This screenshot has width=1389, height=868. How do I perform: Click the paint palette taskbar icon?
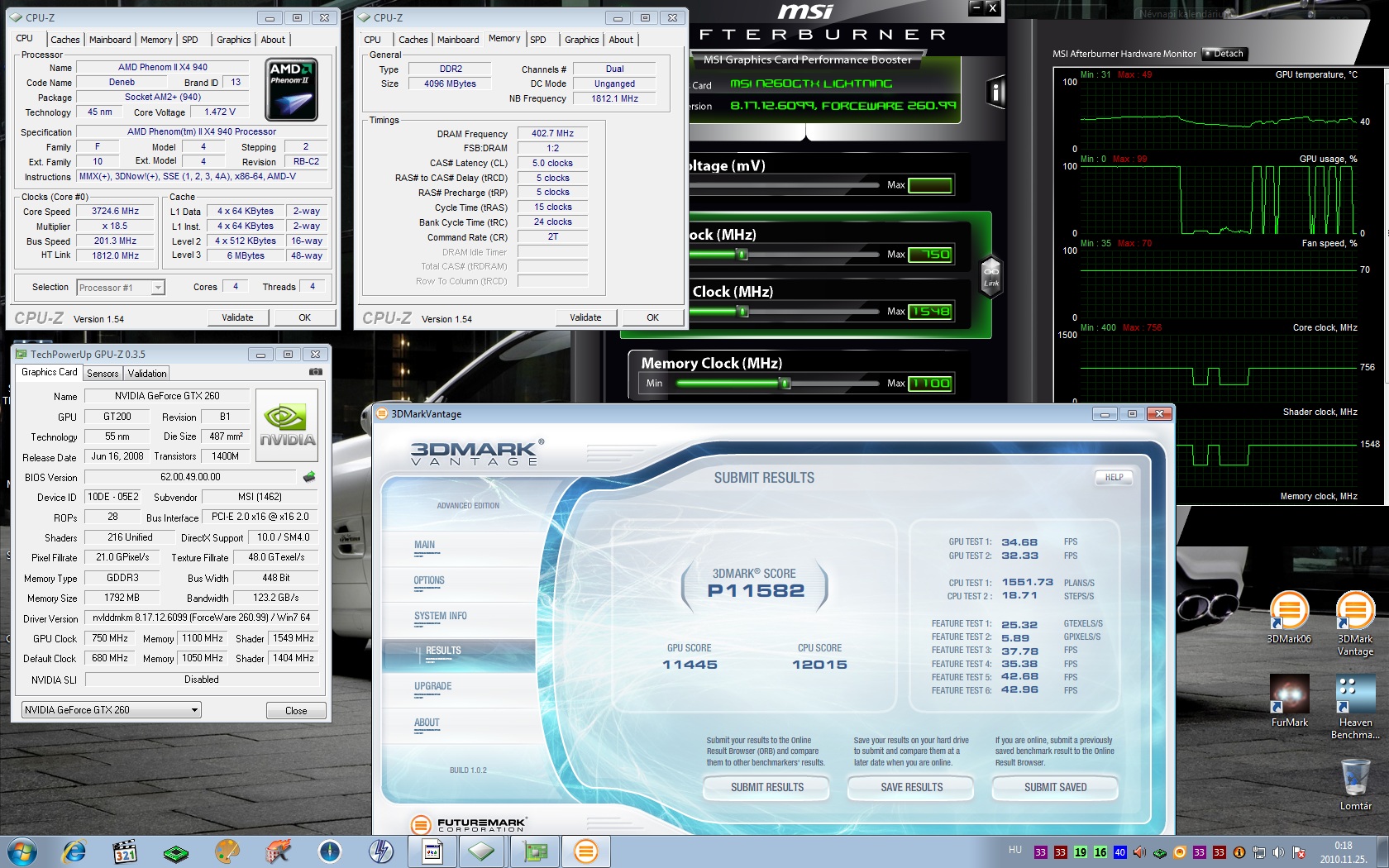[227, 851]
